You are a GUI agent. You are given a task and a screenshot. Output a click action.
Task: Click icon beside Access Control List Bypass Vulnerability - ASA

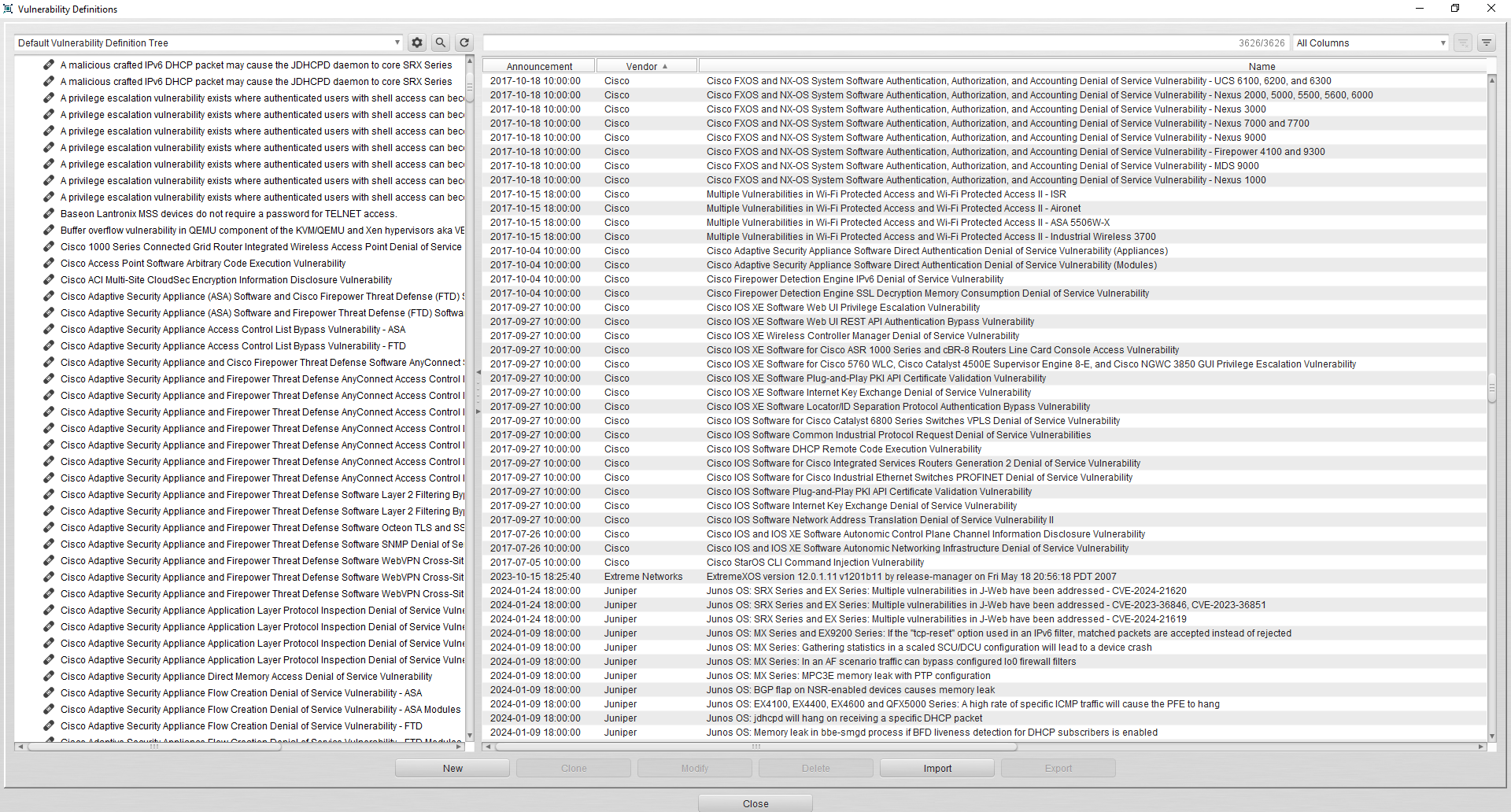[x=49, y=329]
